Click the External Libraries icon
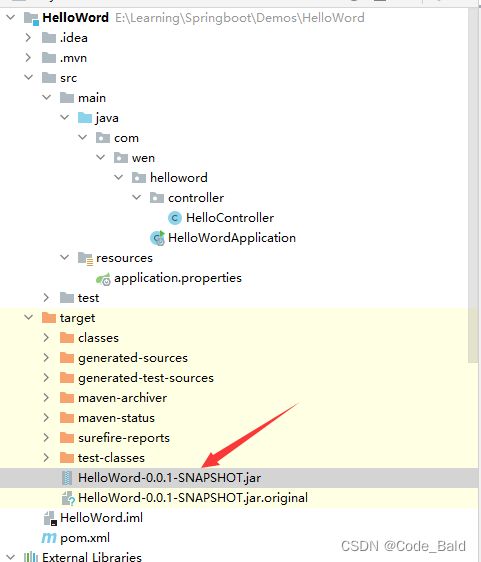Viewport: 481px width, 562px height. tap(31, 557)
